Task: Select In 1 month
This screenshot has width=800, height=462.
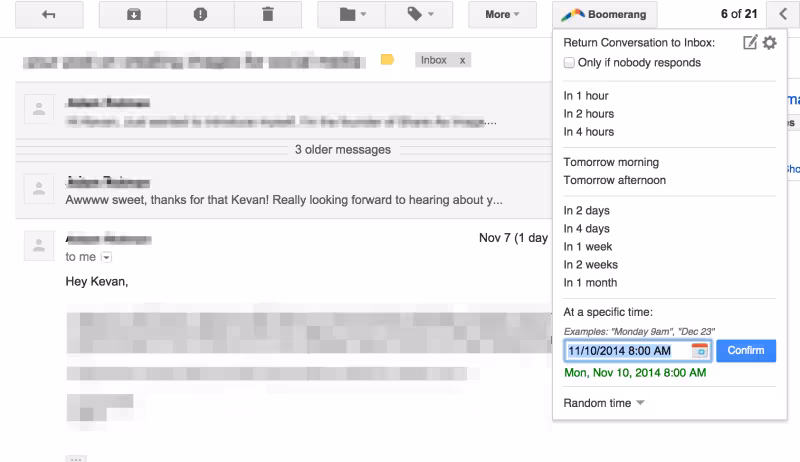Action: (x=590, y=283)
